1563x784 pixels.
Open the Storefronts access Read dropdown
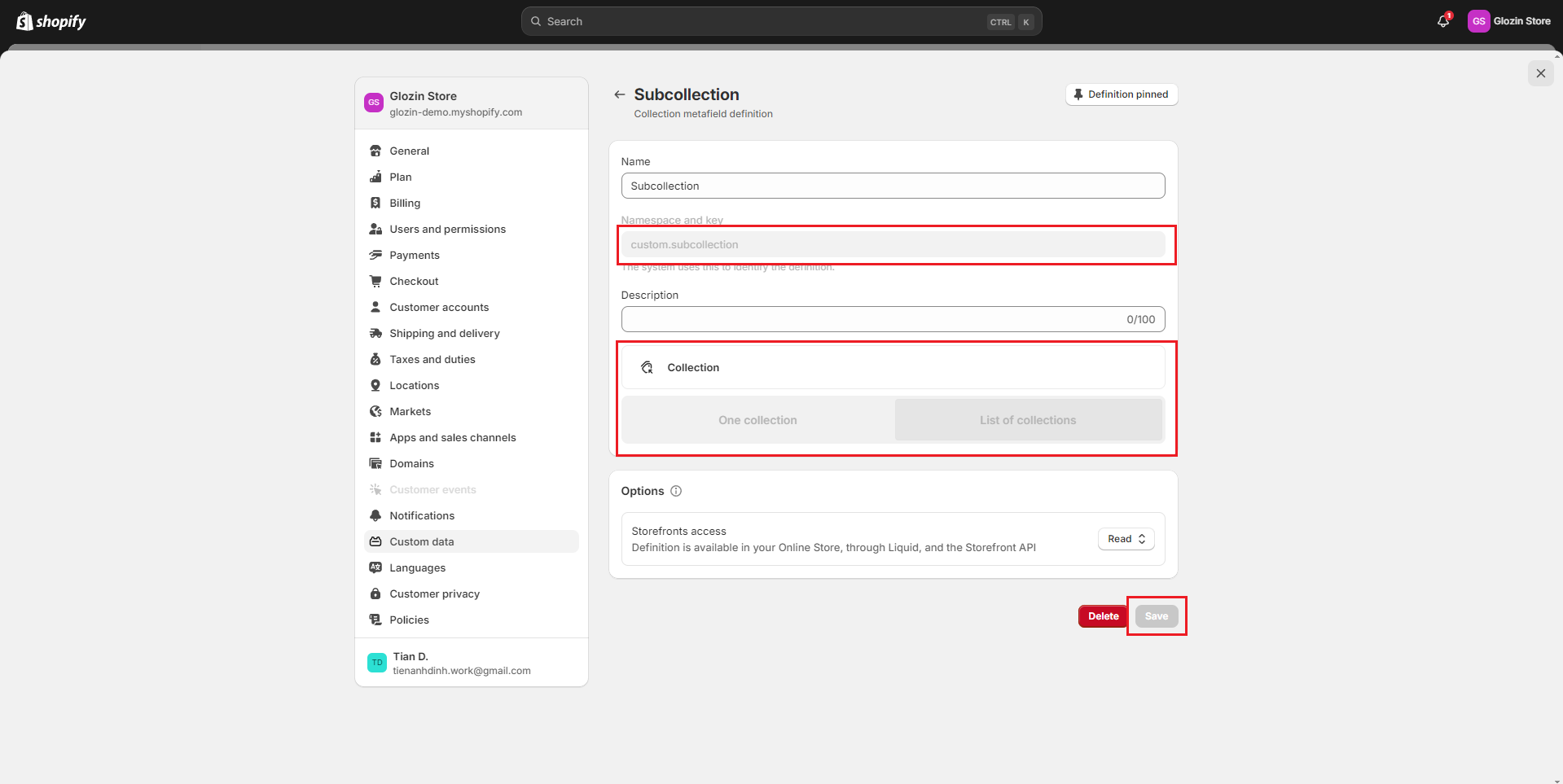1126,539
